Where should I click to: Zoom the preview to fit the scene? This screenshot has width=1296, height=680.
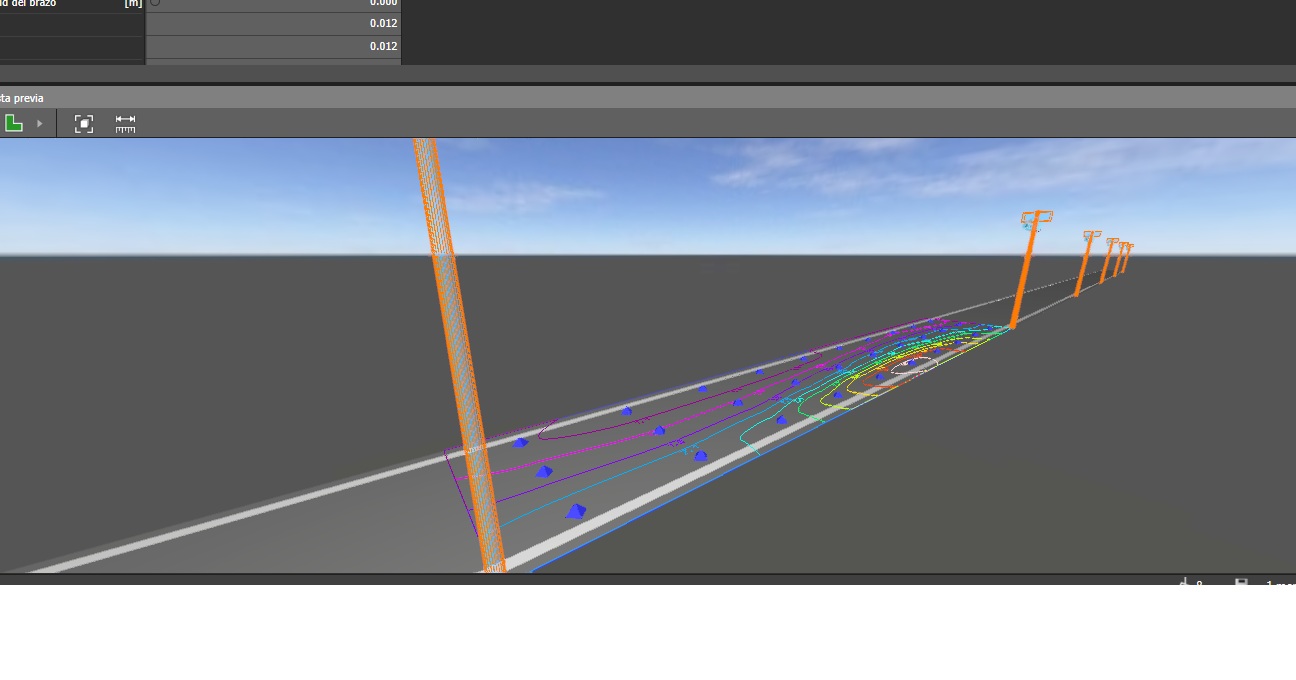[x=84, y=124]
